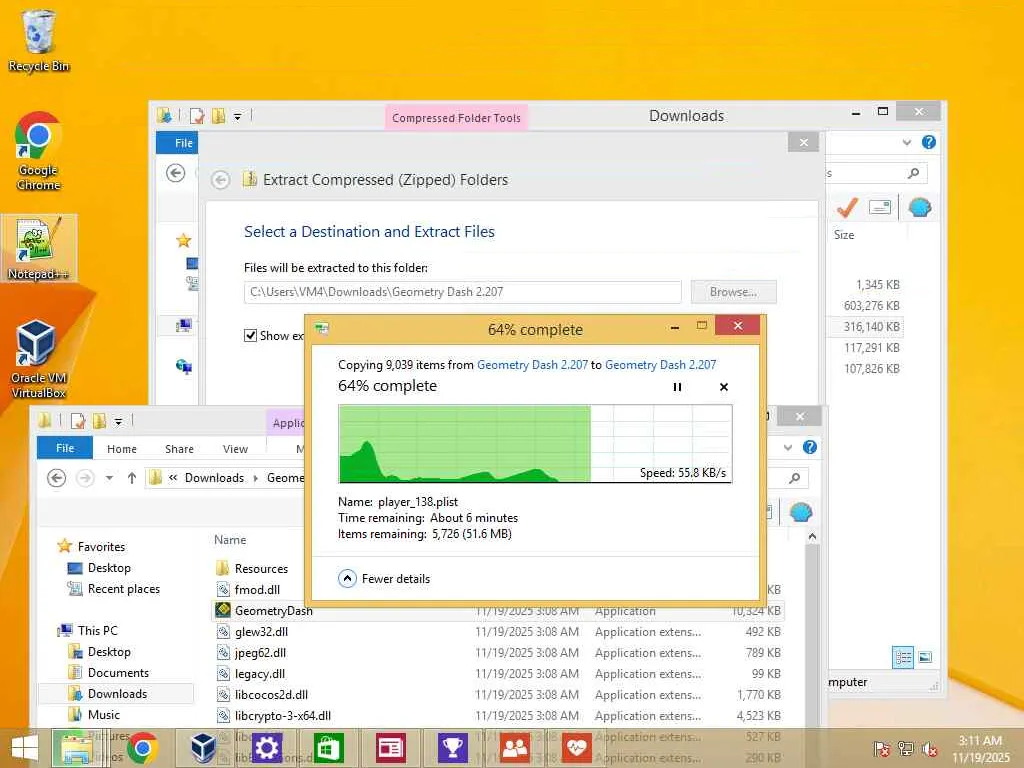
Task: Click first Geometry Dash 2.207 source link
Action: [532, 365]
